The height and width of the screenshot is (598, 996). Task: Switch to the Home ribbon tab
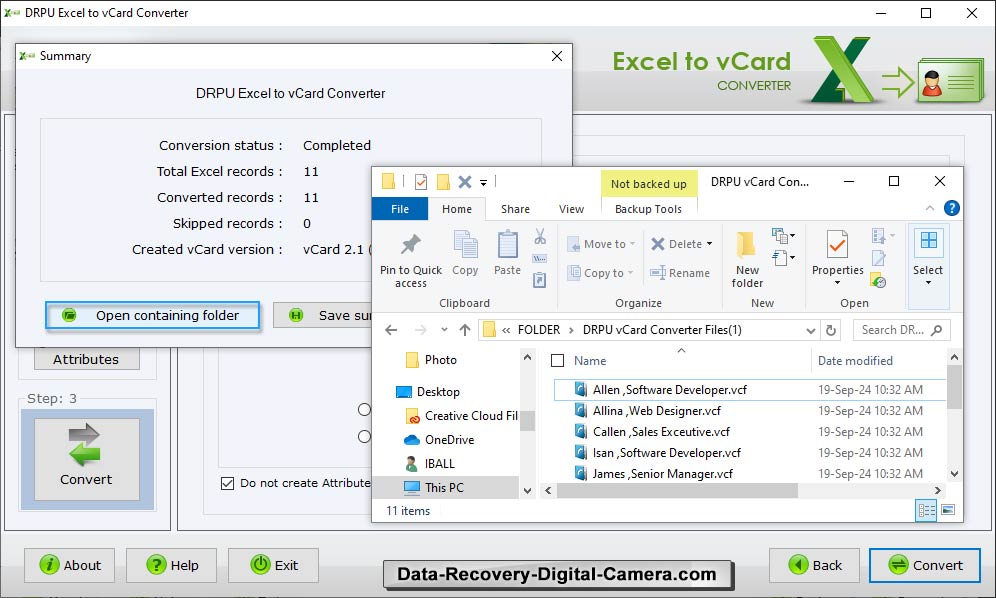tap(457, 209)
